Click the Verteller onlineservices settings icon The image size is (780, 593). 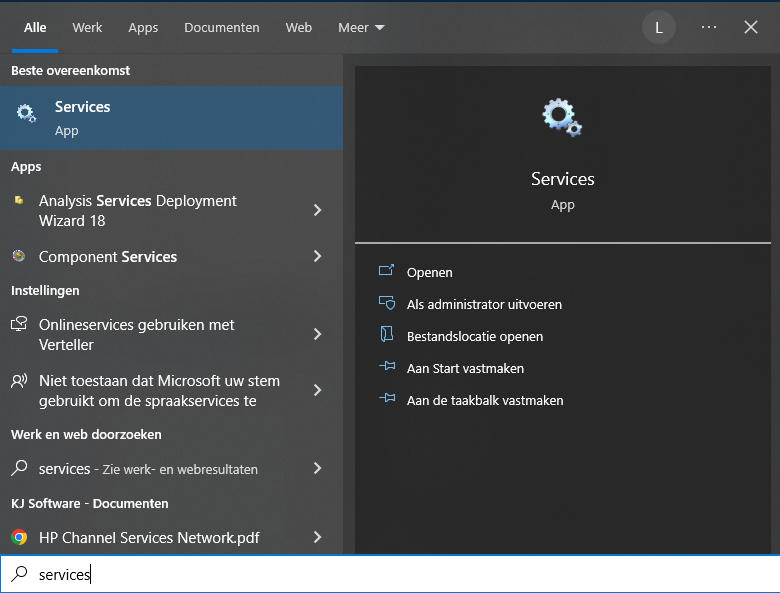tap(18, 325)
